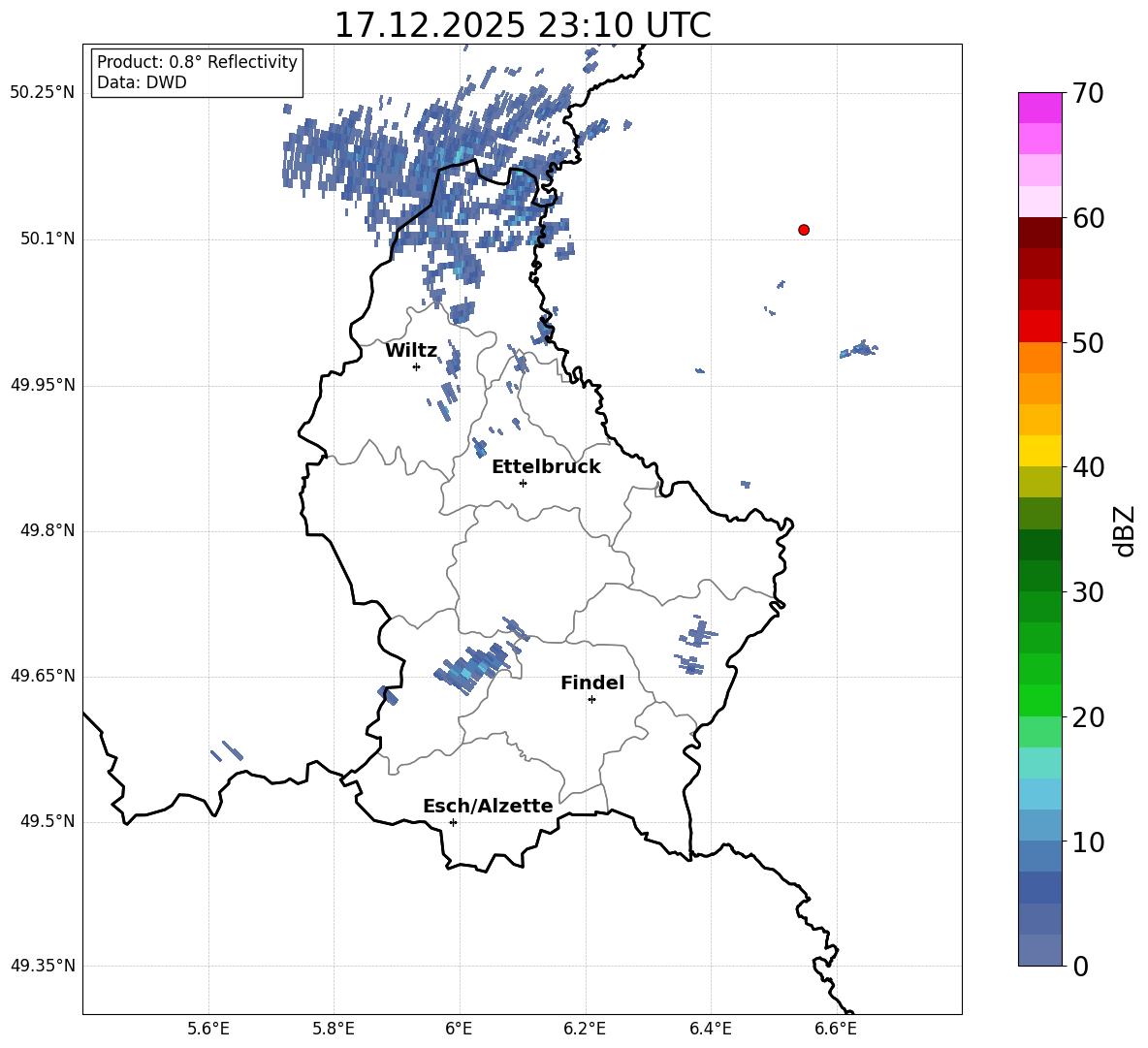This screenshot has width=1148, height=1048.
Task: Click the 40 tick on colorbar
Action: 1088,467
